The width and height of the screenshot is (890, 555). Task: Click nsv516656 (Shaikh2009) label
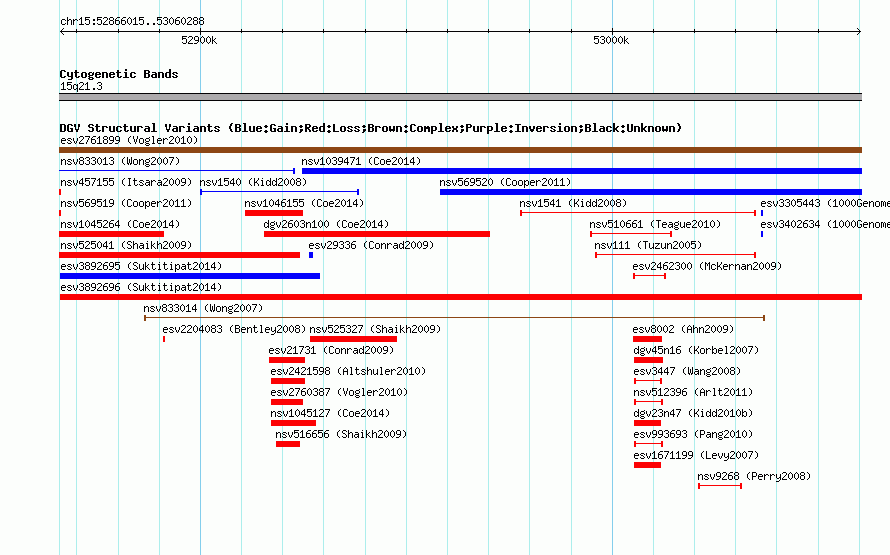pyautogui.click(x=341, y=434)
